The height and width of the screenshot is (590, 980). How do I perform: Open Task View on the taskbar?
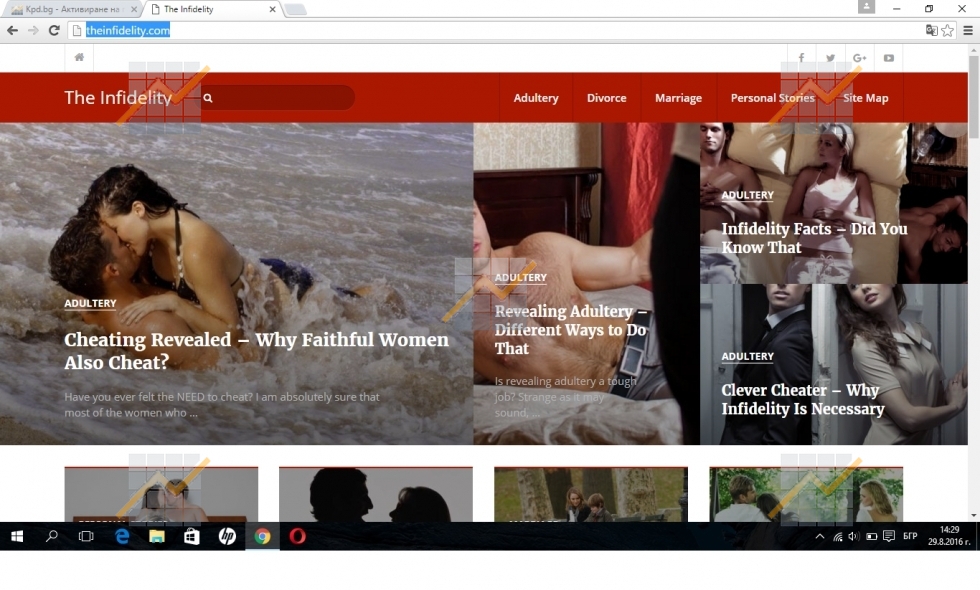(x=86, y=536)
